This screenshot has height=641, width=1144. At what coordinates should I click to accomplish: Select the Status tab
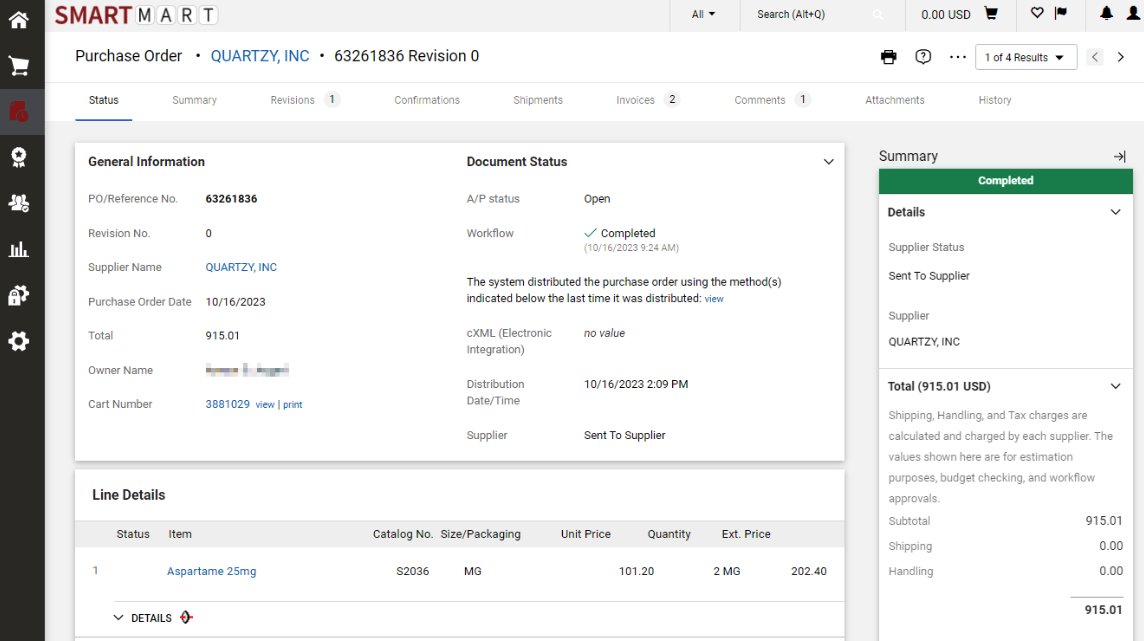[x=104, y=101]
